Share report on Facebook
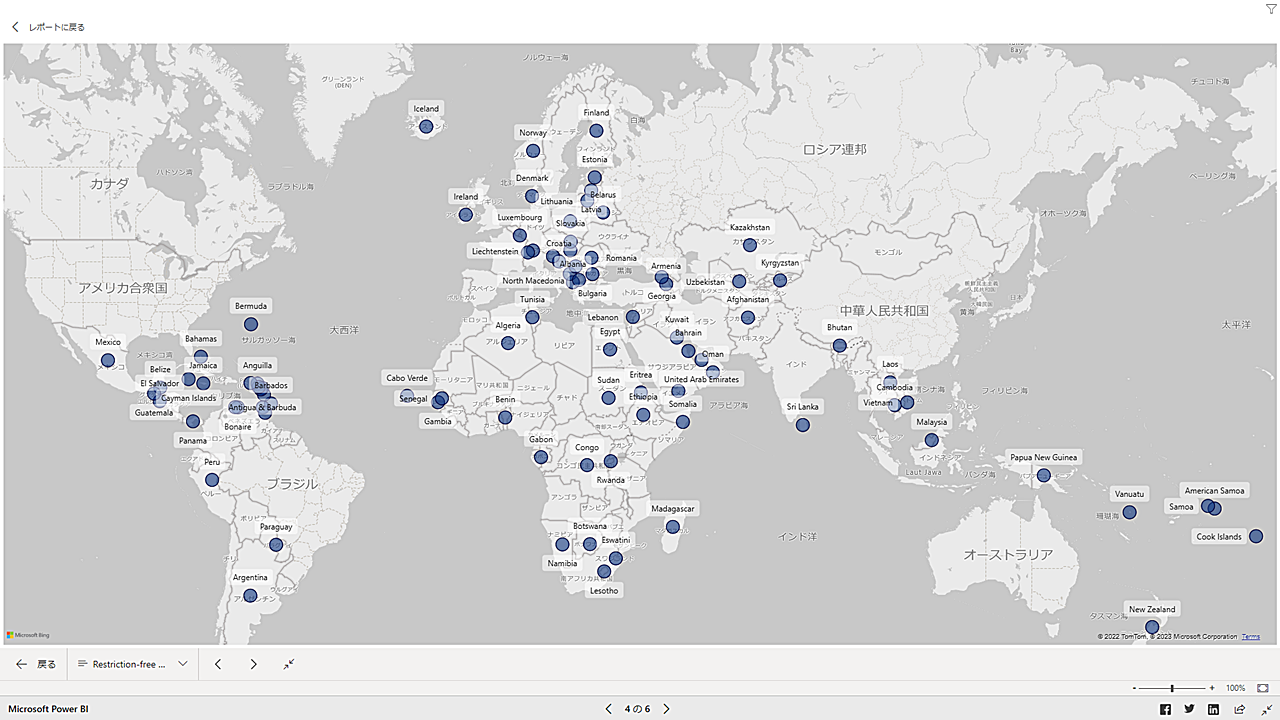The height and width of the screenshot is (720, 1280). click(x=1165, y=709)
